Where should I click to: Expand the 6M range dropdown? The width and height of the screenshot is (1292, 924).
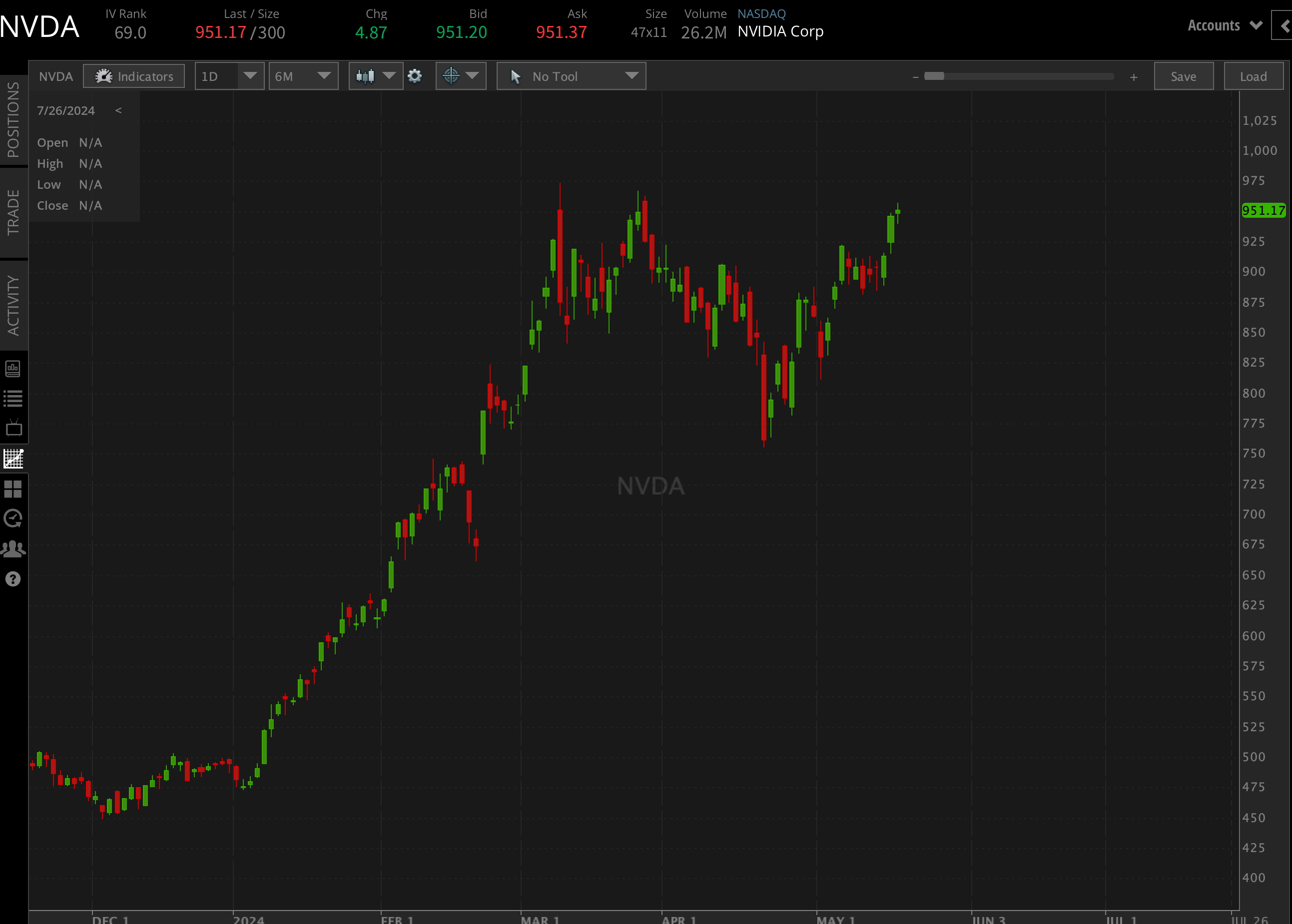[x=324, y=76]
